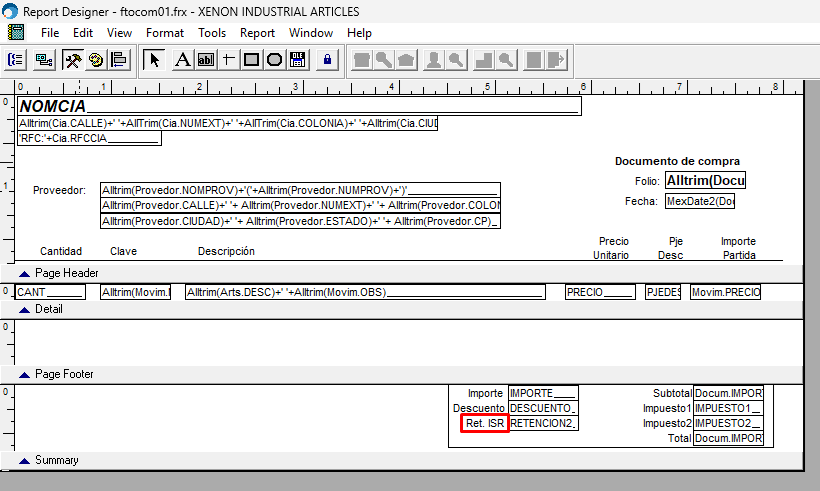Image resolution: width=820 pixels, height=491 pixels.
Task: Select the Alltrim(Provedor.NOMPROV) field
Action: pyautogui.click(x=300, y=190)
